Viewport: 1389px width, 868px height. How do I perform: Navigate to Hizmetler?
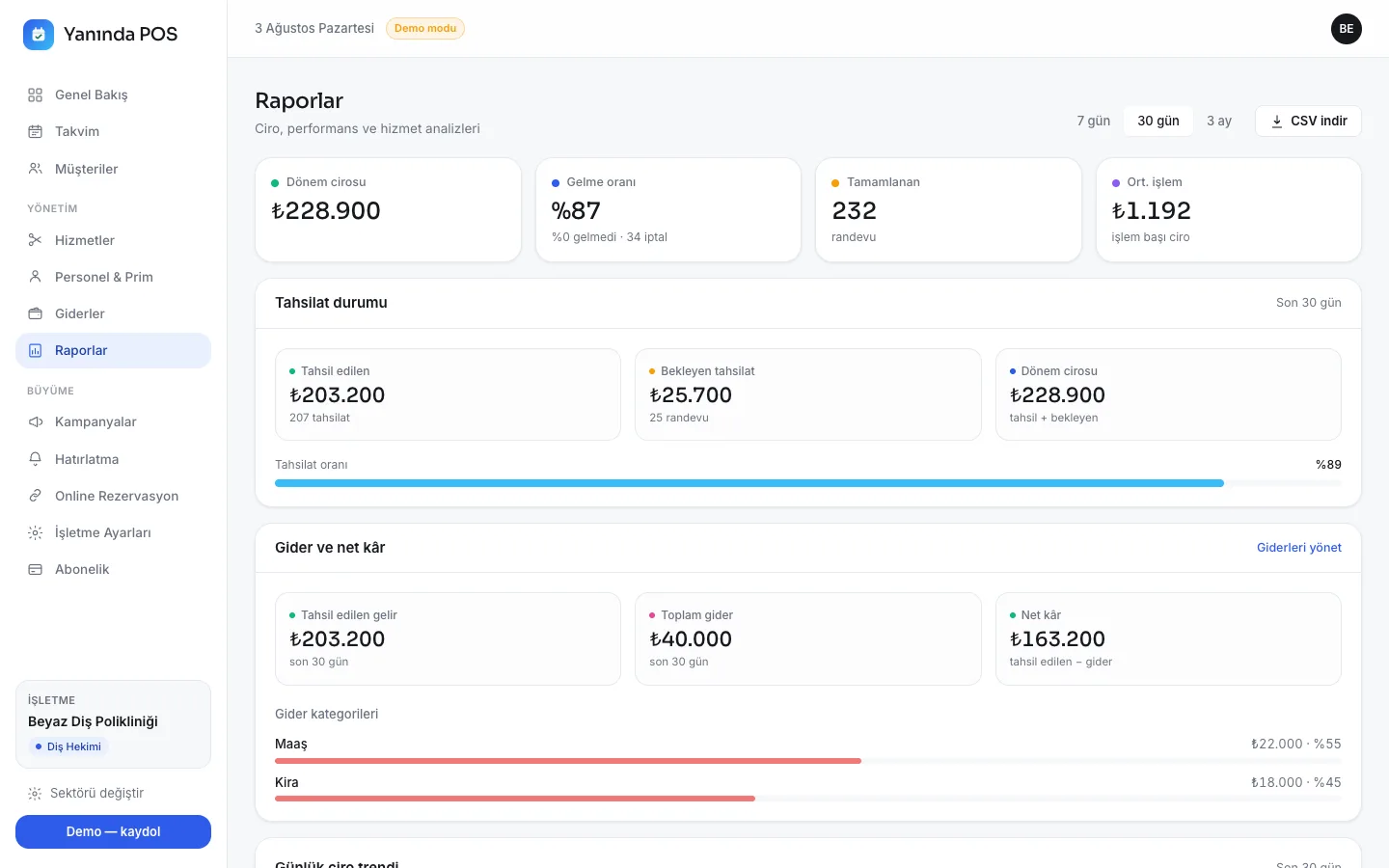click(113, 240)
